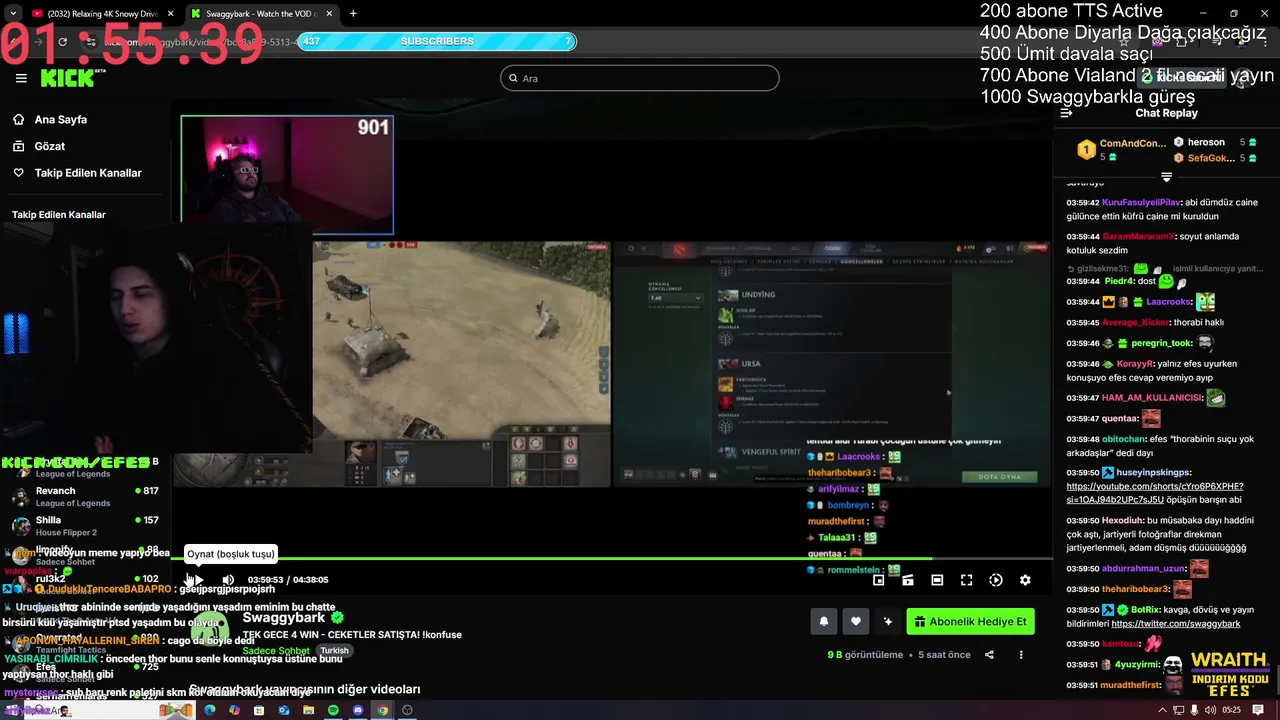Open a new browser tab
The width and height of the screenshot is (1280, 720).
[x=353, y=14]
